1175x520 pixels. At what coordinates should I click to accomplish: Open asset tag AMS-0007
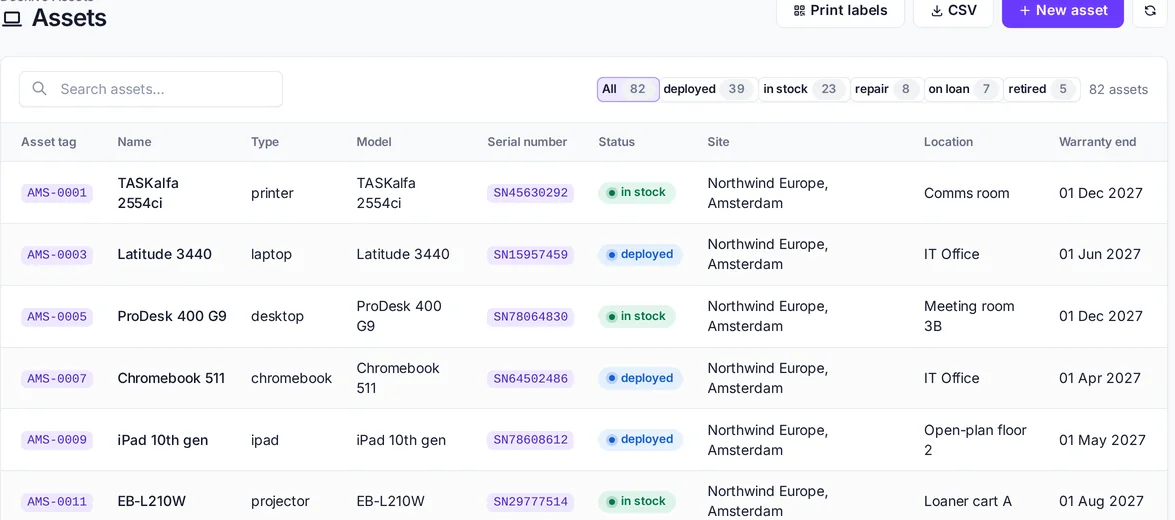57,378
